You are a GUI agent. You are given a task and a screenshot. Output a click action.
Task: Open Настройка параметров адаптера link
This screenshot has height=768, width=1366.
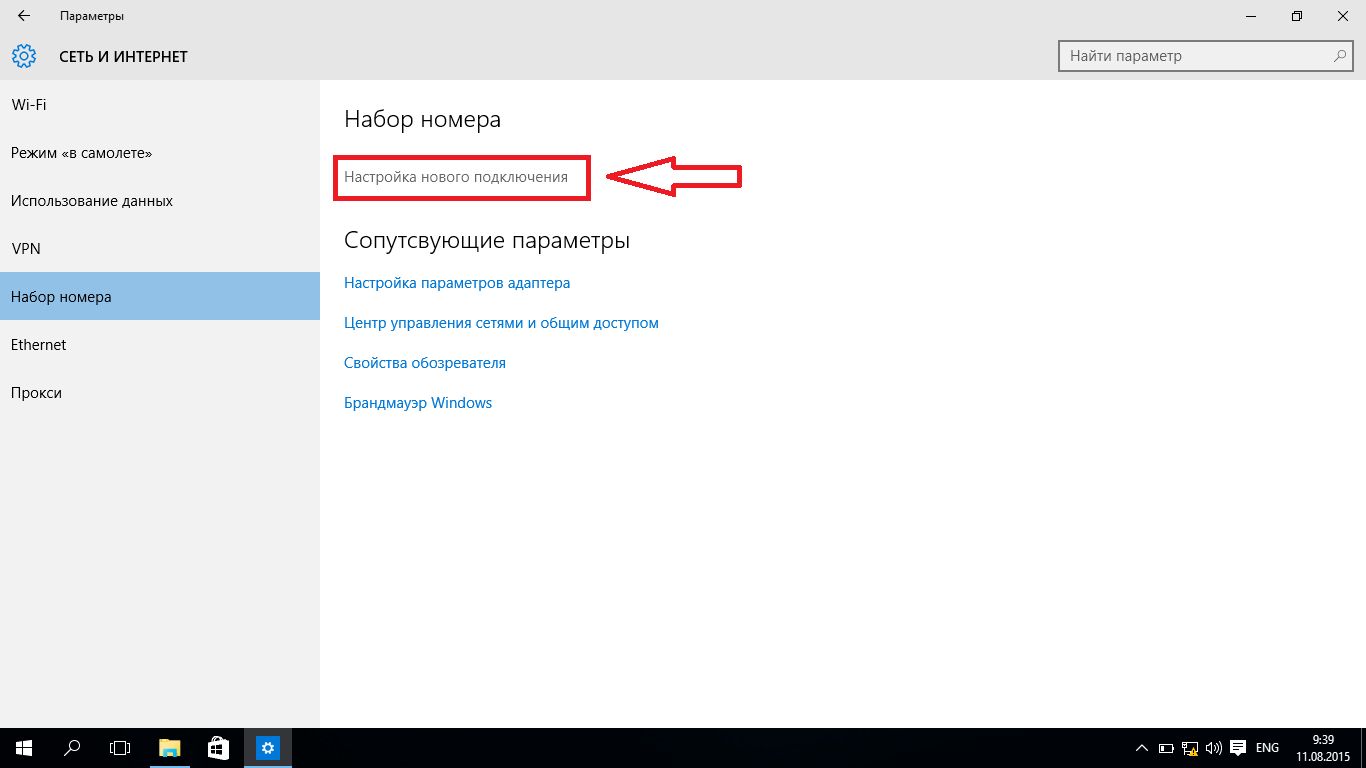[x=457, y=283]
